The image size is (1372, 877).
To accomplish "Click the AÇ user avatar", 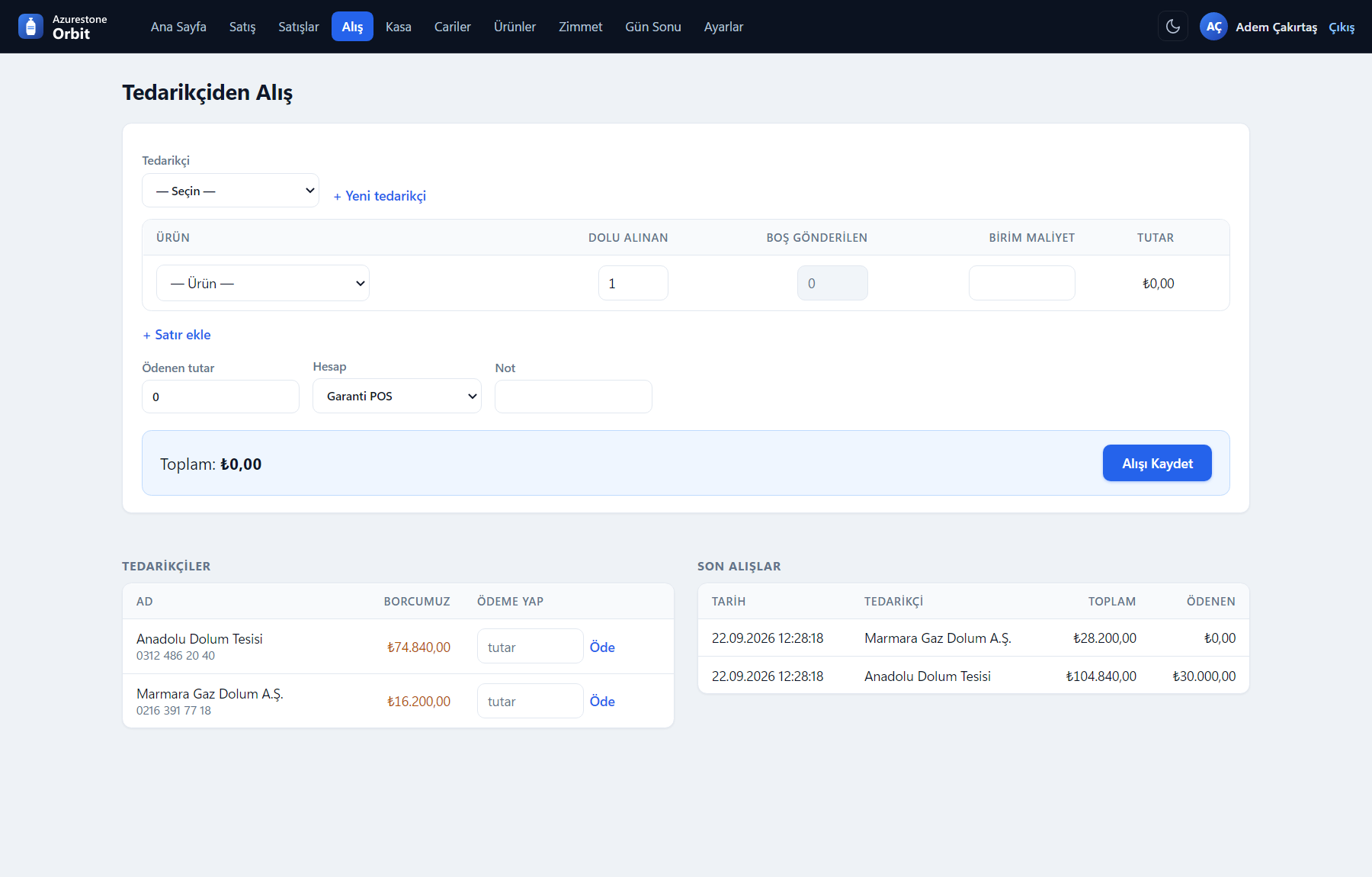I will pyautogui.click(x=1213, y=27).
